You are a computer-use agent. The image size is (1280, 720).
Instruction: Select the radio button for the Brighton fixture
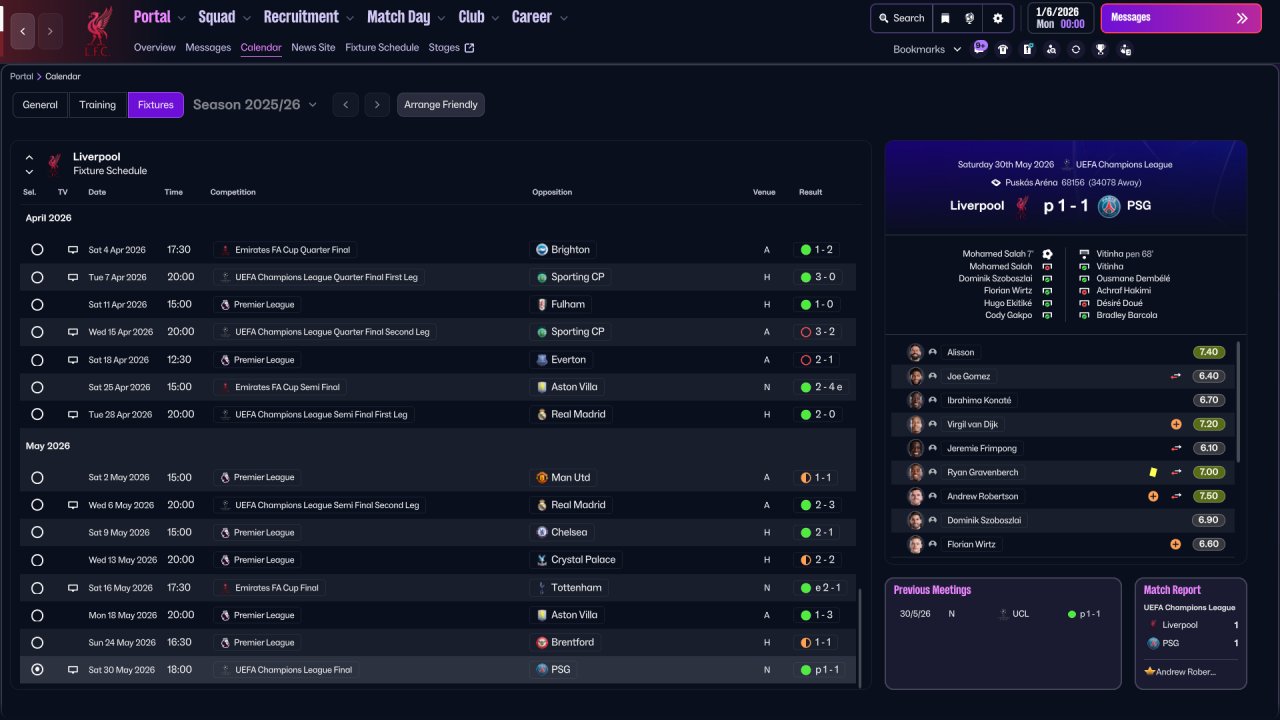(x=37, y=250)
